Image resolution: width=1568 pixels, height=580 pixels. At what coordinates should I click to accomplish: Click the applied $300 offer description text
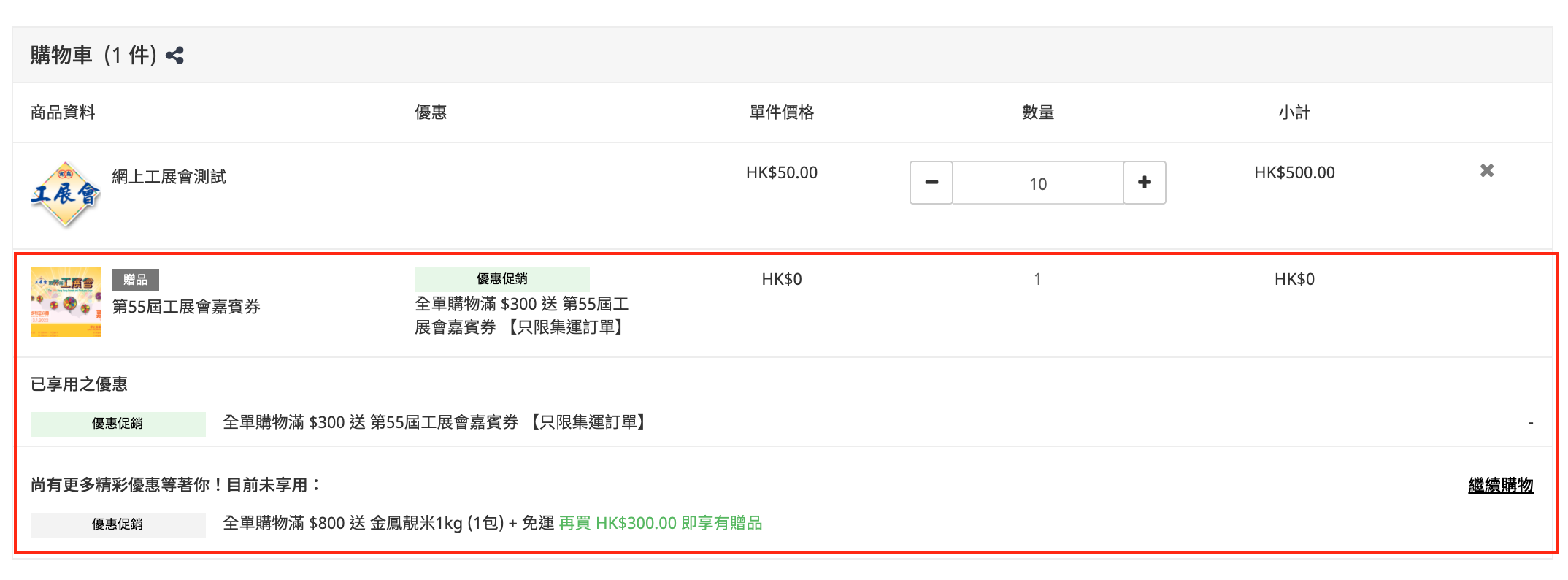[436, 422]
